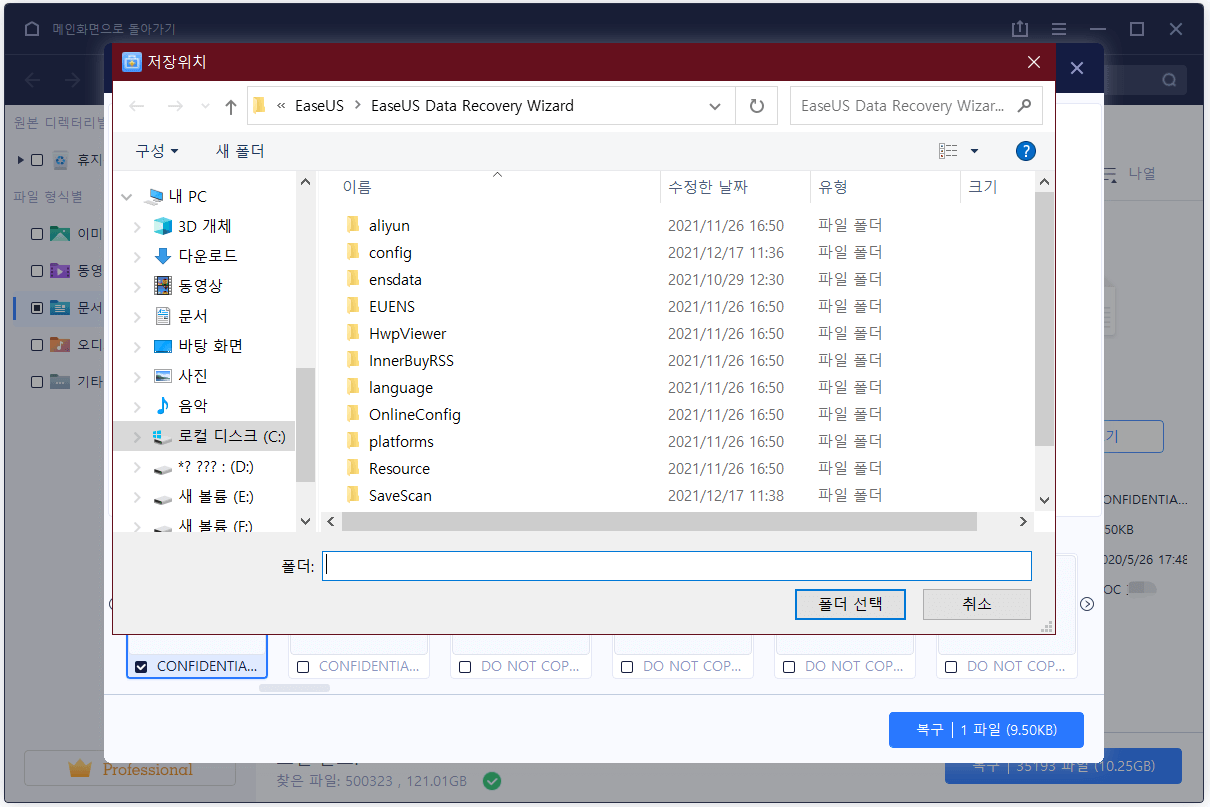
Task: Toggle the recycle bin tree checkbox
Action: click(37, 160)
